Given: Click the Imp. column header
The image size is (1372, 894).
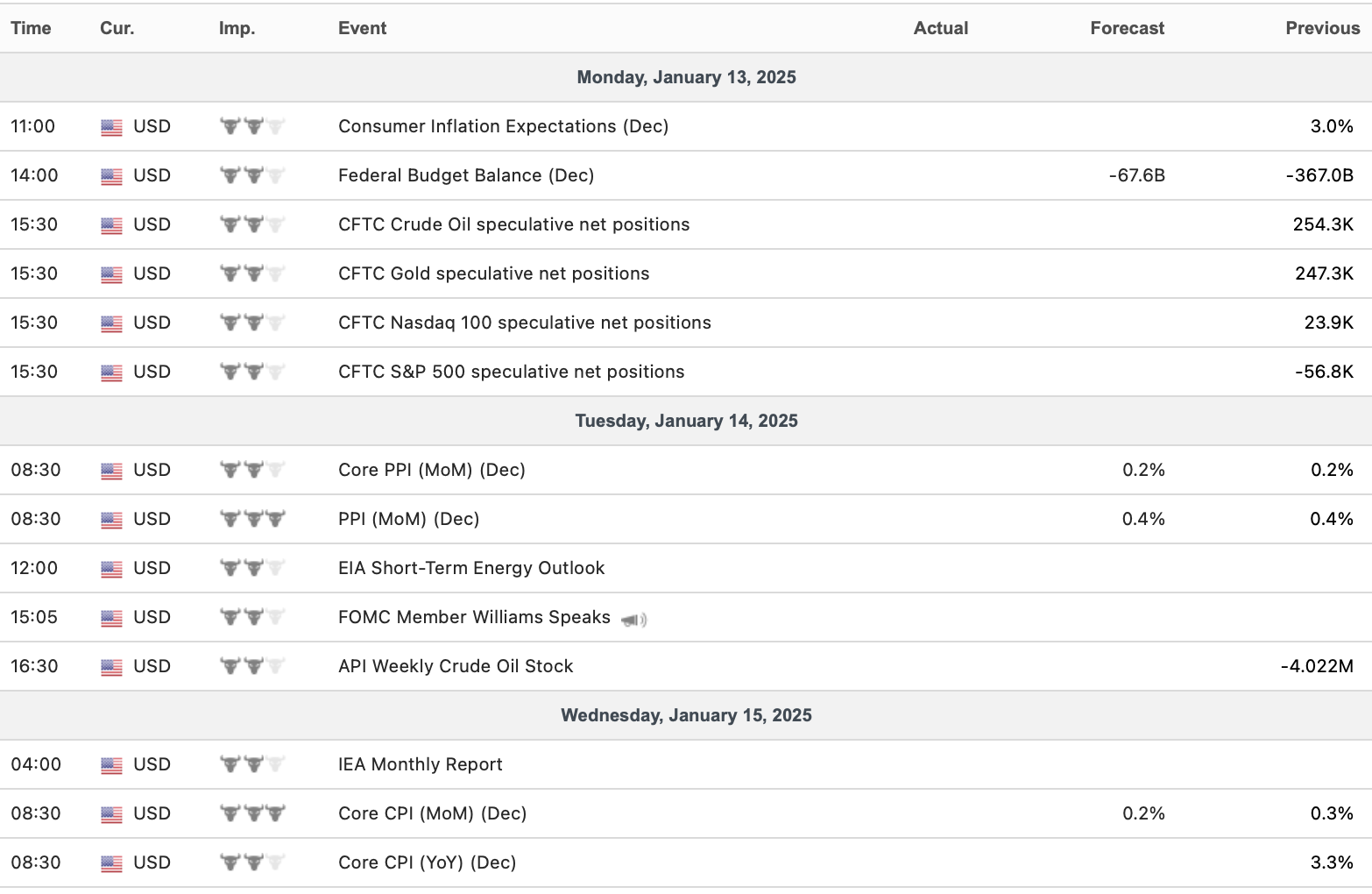Looking at the screenshot, I should tap(237, 28).
